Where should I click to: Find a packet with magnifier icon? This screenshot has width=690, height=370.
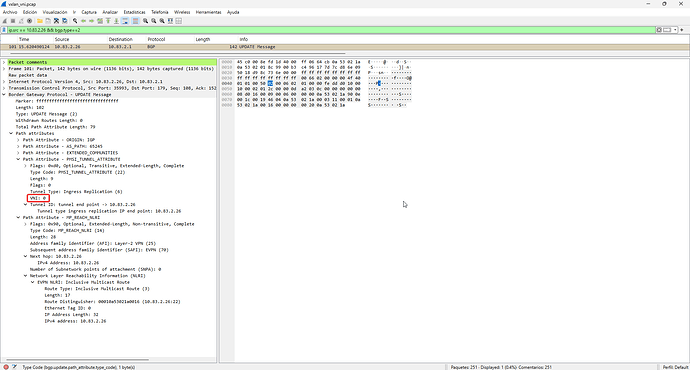[75, 21]
